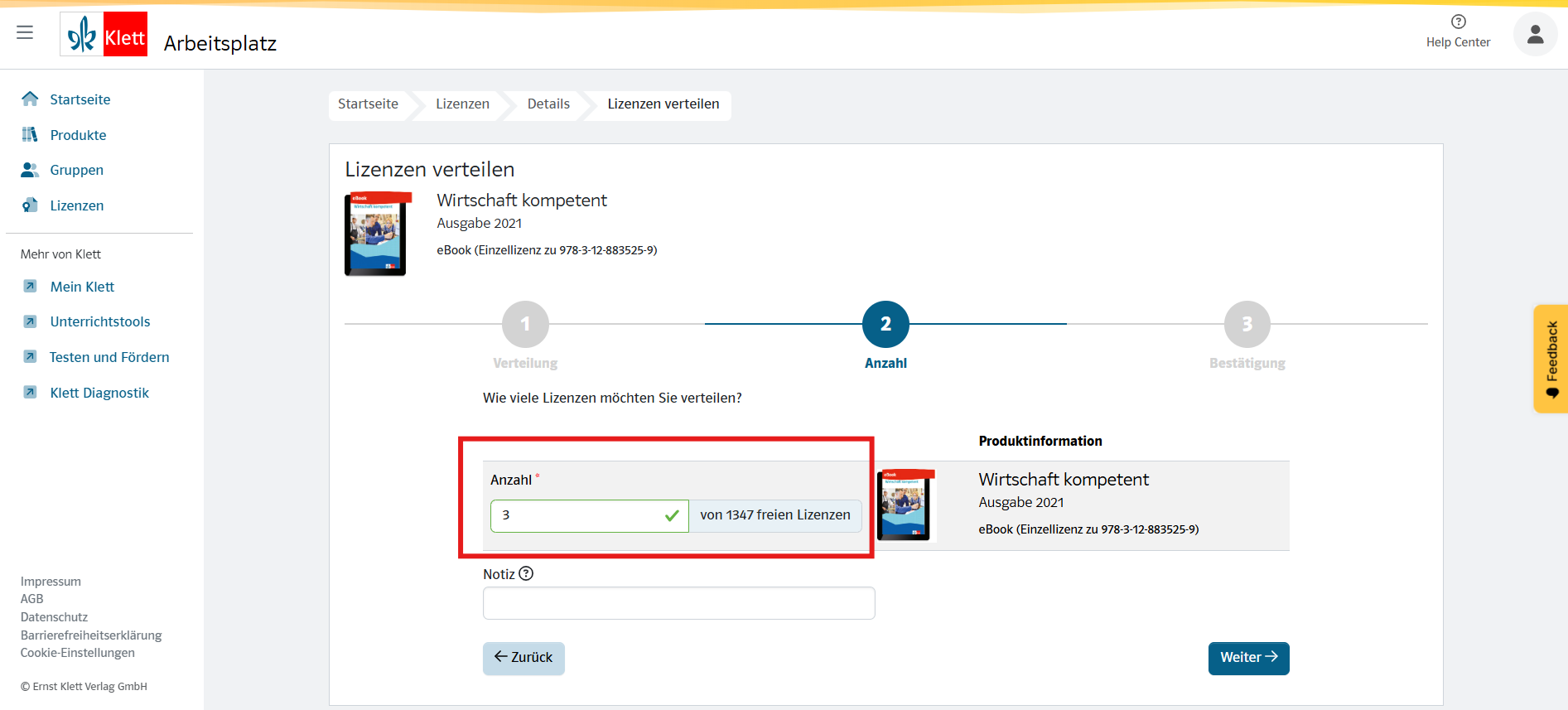Click the Produktinformation book cover thumbnail

(905, 505)
